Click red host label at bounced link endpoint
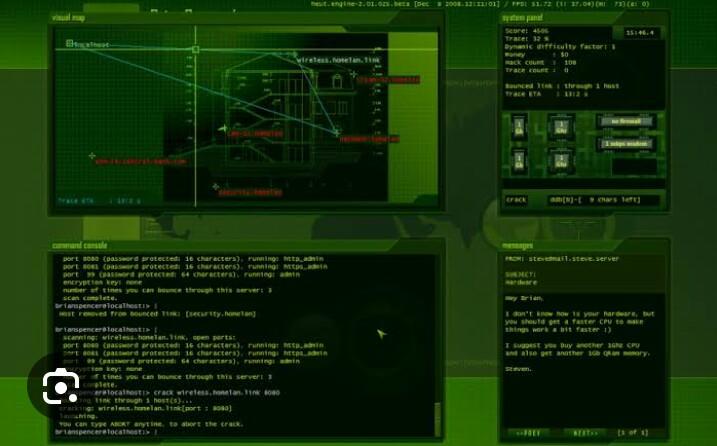Viewport: 717px width, 446px height. pyautogui.click(x=369, y=139)
